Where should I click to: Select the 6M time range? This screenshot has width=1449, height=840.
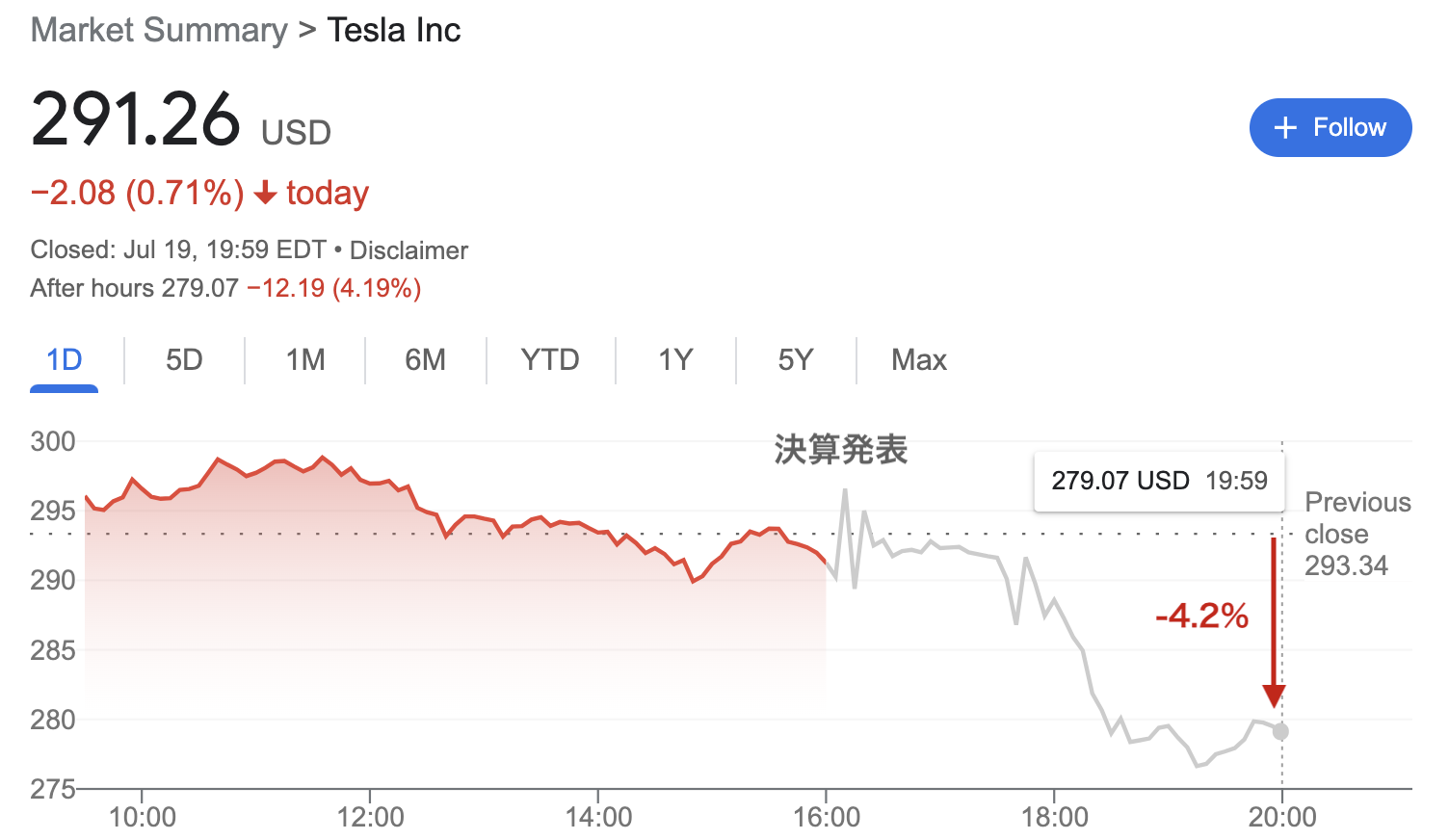pyautogui.click(x=425, y=360)
